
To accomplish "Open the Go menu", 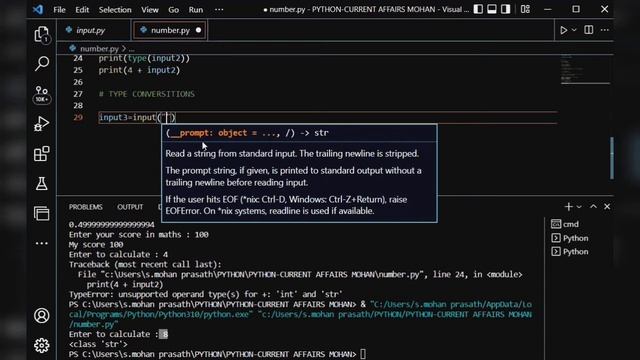I will [173, 9].
